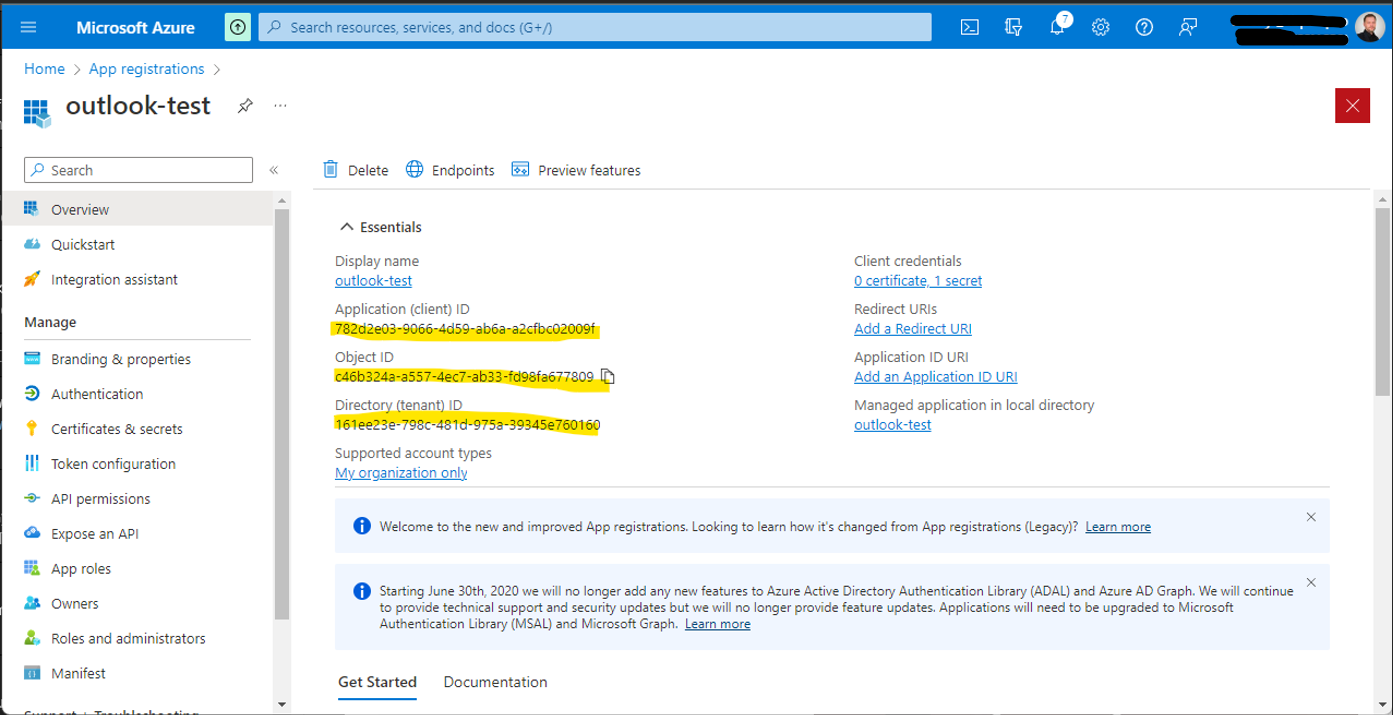Open the more options ellipsis beside outlook-test
Image resolution: width=1393 pixels, height=715 pixels.
(280, 105)
